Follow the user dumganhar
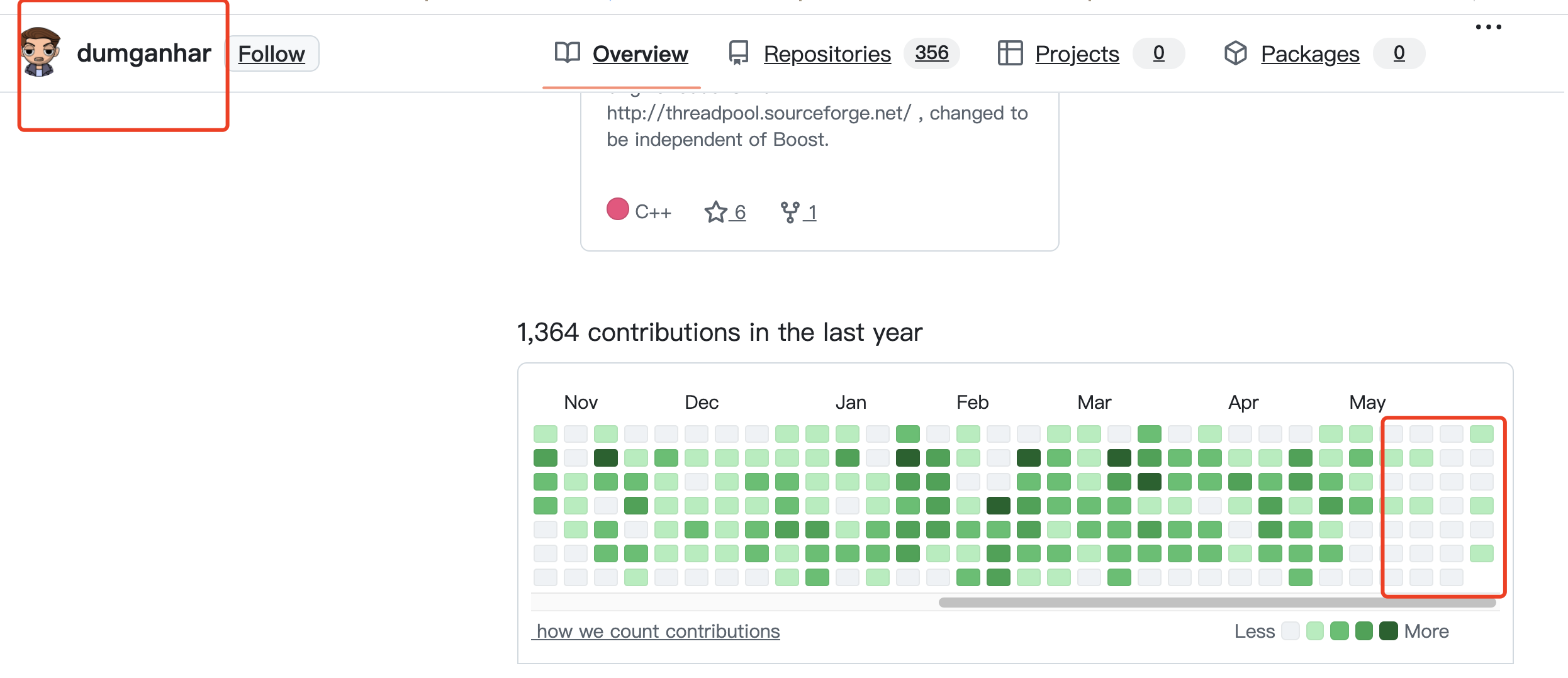1568x678 pixels. click(x=271, y=54)
